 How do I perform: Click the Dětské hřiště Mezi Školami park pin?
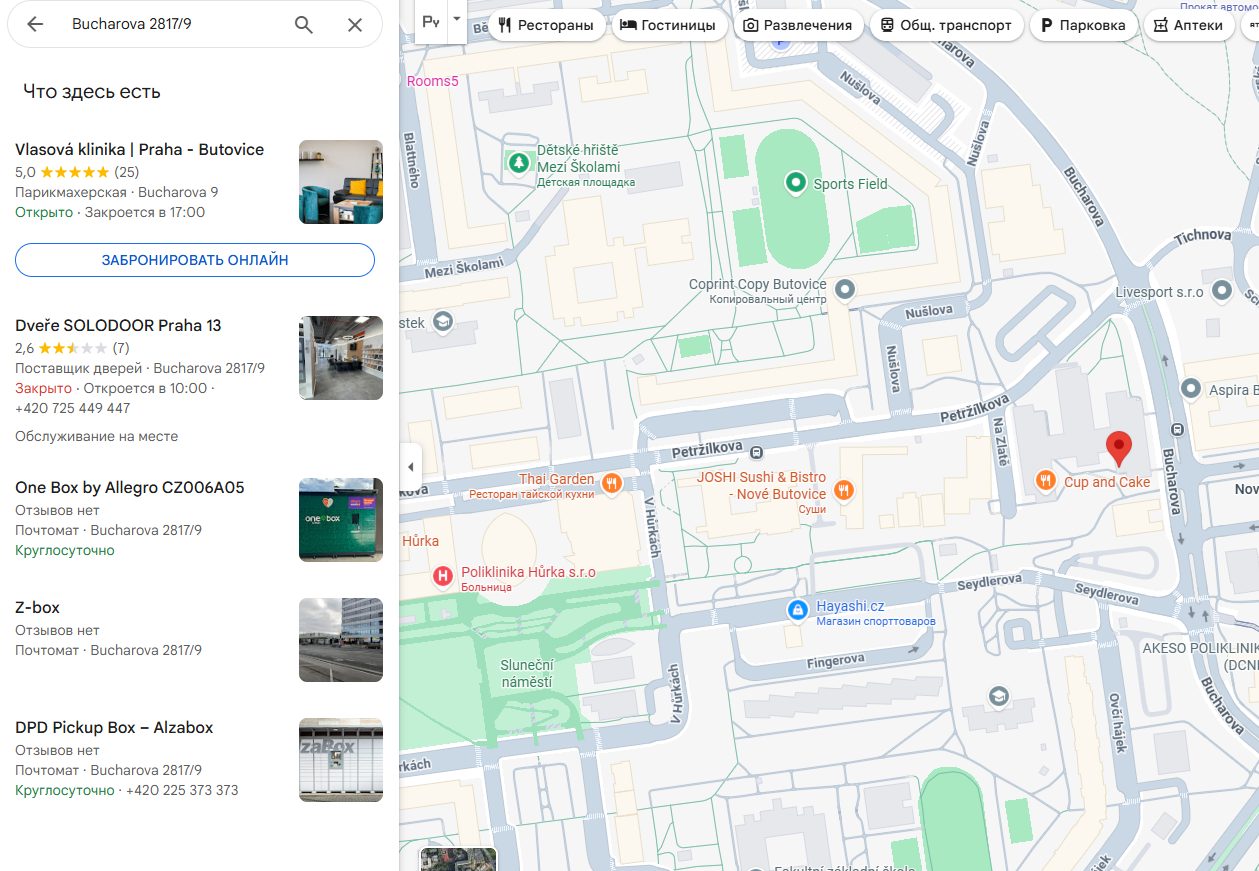coord(518,161)
